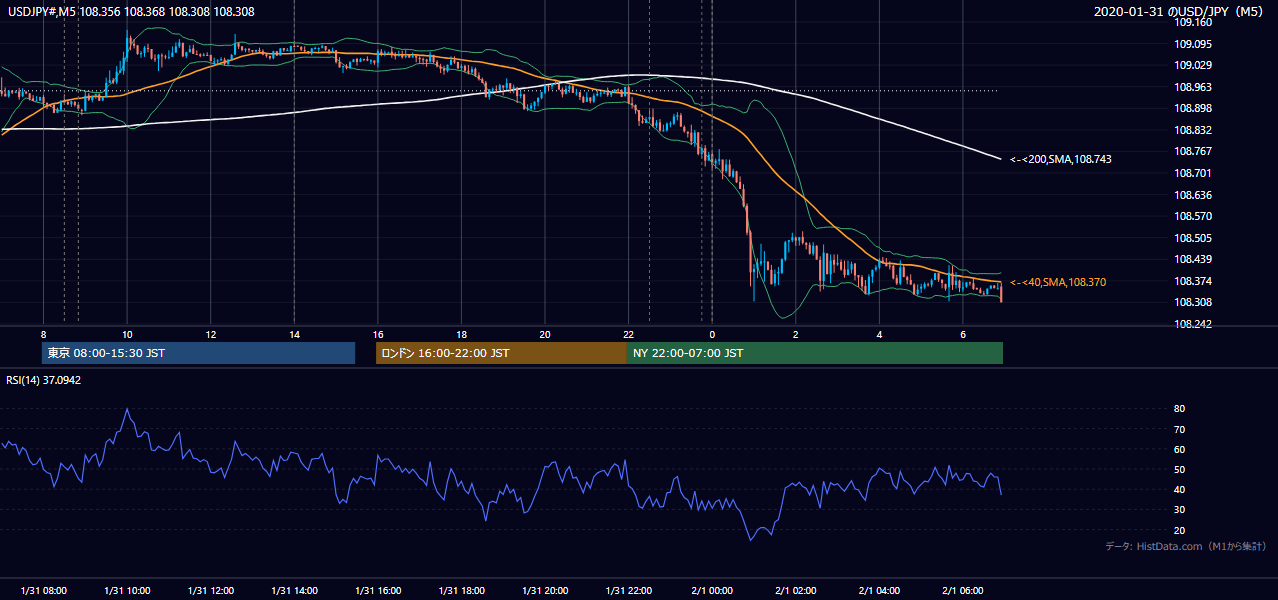1278x600 pixels.
Task: Click the 108.898 price axis value
Action: [x=1192, y=109]
